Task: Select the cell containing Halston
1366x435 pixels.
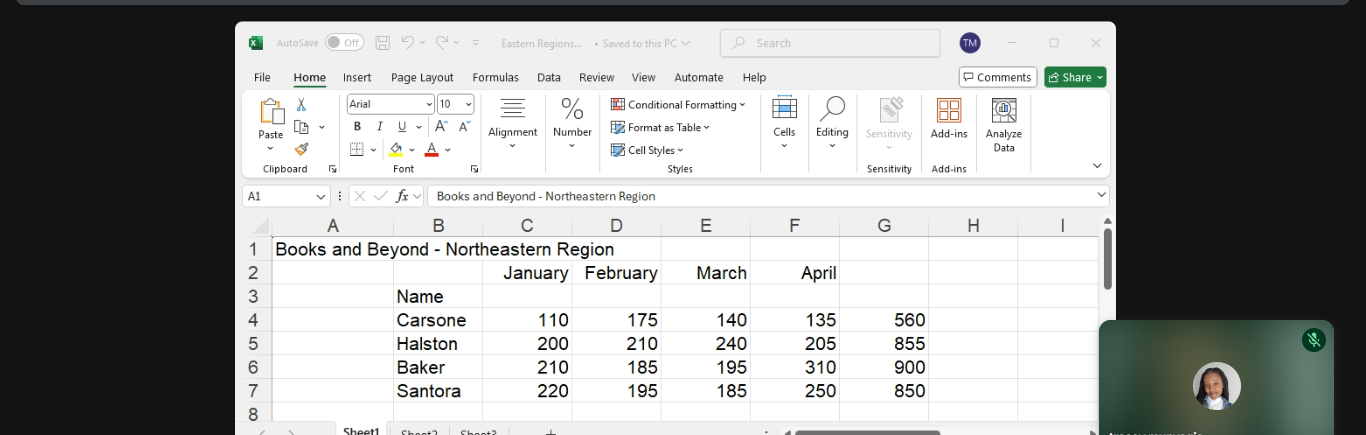Action: (438, 344)
